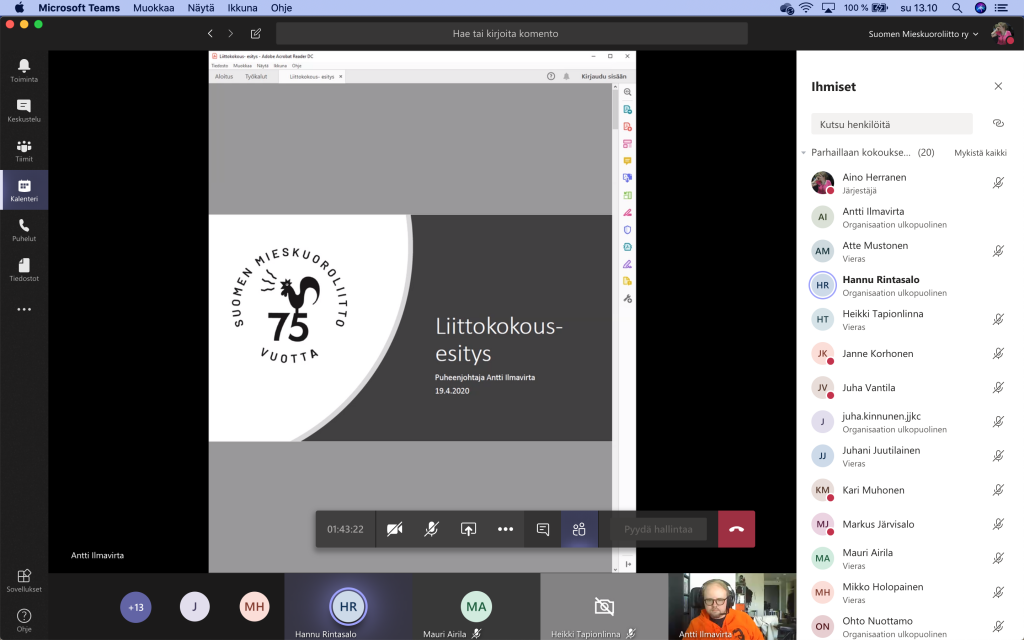Toggle Juha Vantila's mic icon
1024x640 pixels.
[x=998, y=387]
